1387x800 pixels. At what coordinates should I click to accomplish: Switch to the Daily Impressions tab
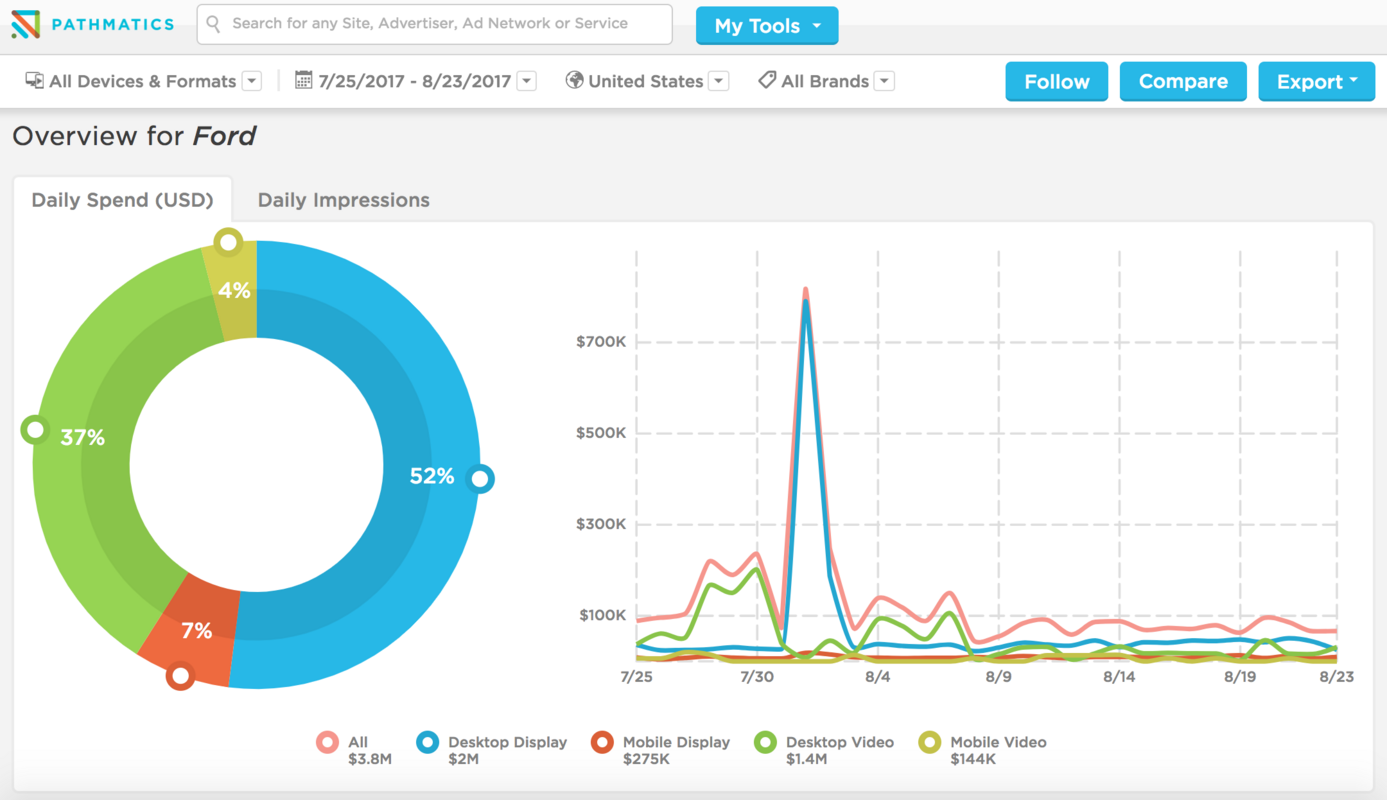343,200
